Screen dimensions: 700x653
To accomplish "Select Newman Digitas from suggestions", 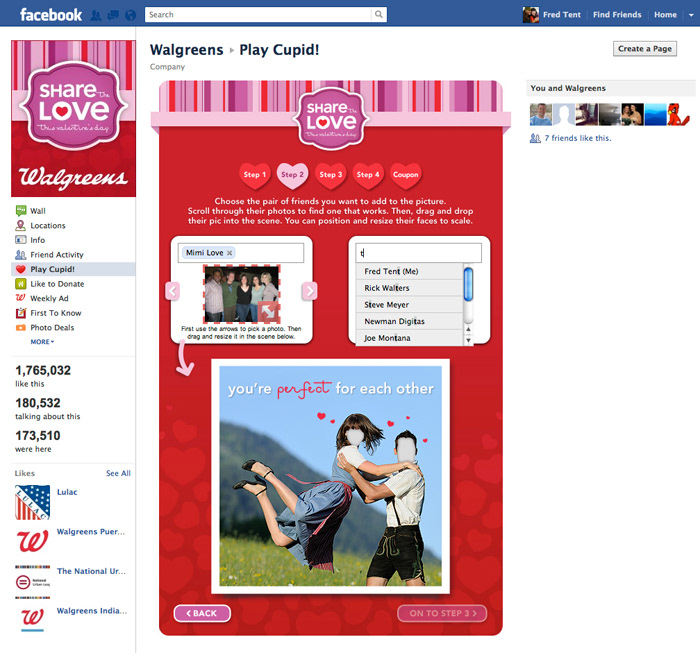I will [x=409, y=321].
